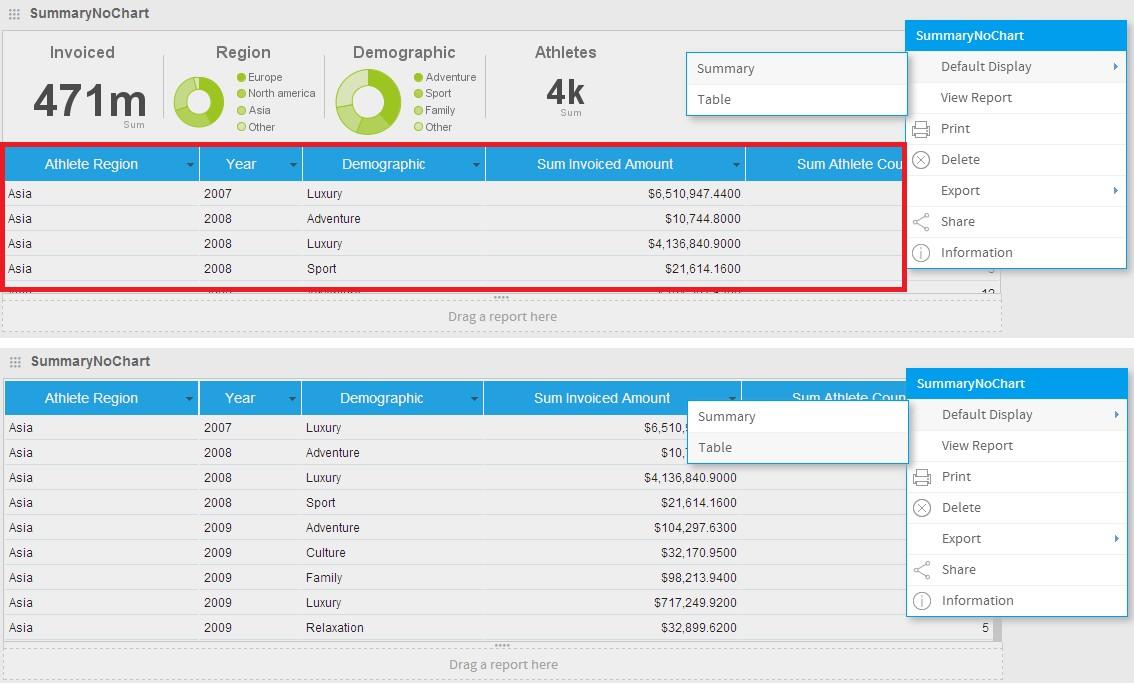Image resolution: width=1134 pixels, height=684 pixels.
Task: Open Year column dropdown in upper table
Action: [293, 165]
